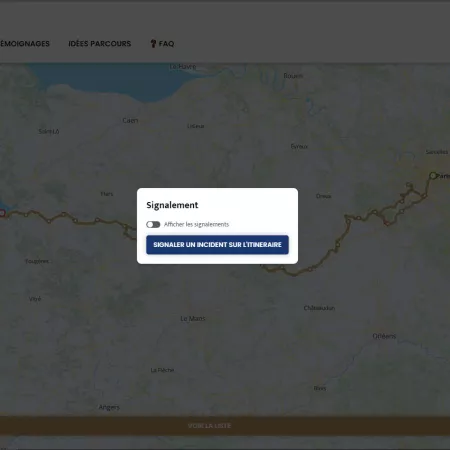Select the red end marker at left edge
Image resolution: width=450 pixels, height=450 pixels.
pos(2,213)
